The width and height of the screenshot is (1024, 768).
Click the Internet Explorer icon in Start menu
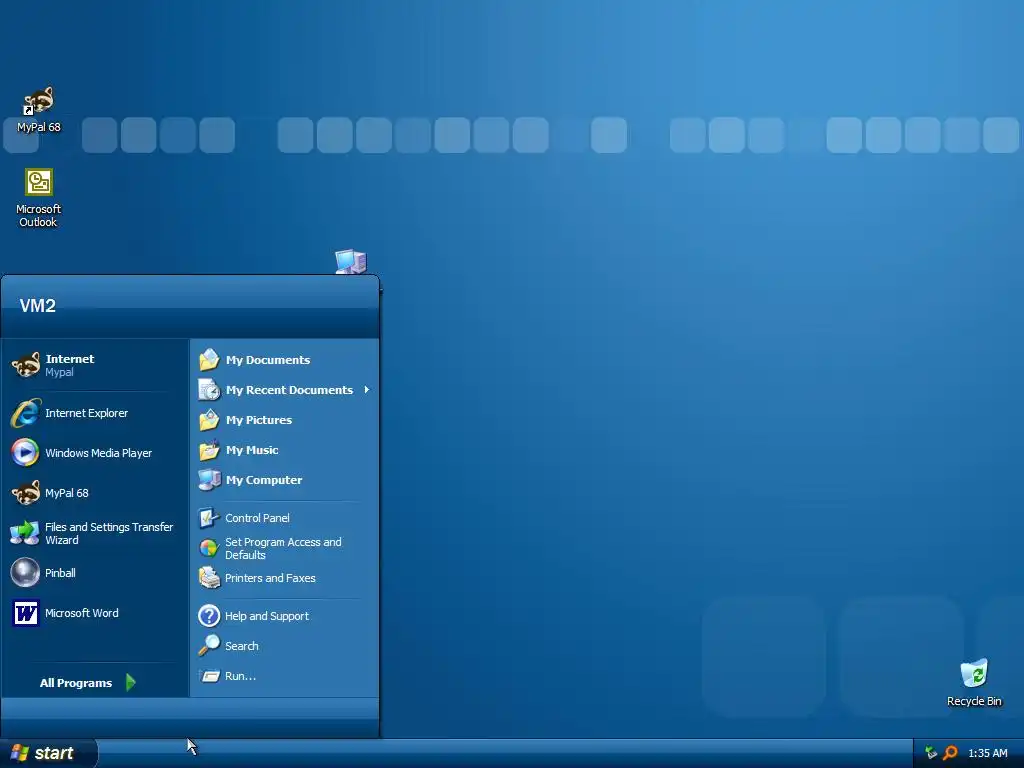(x=25, y=413)
